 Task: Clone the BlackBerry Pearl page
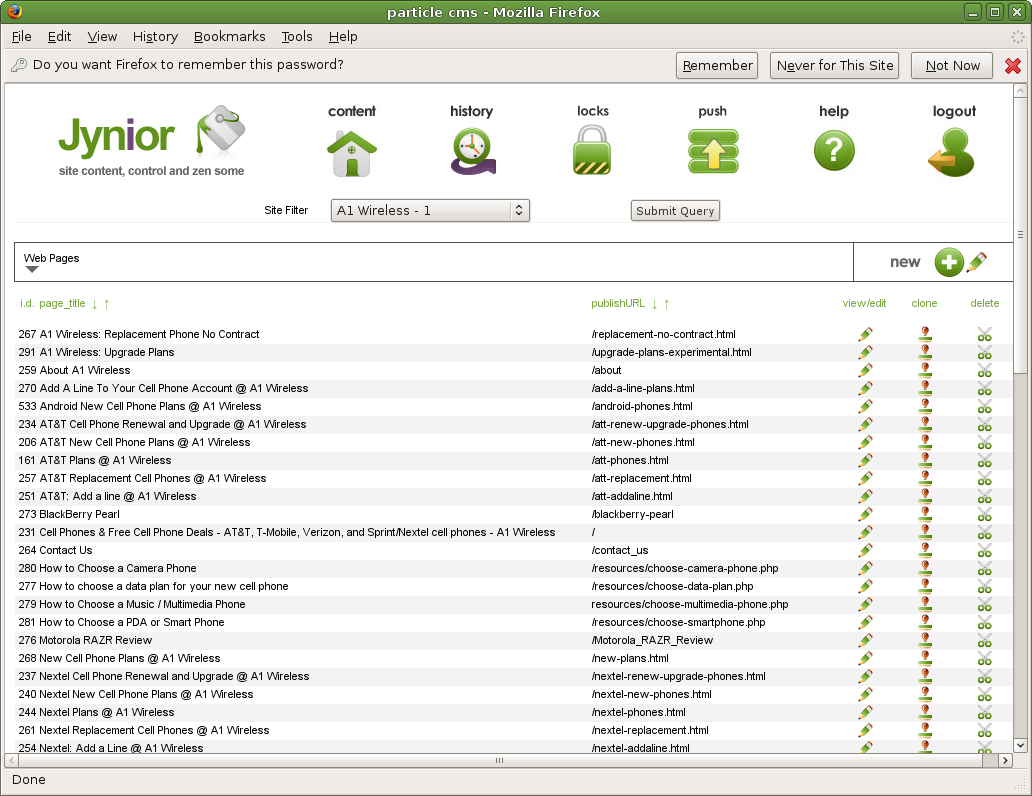coord(925,514)
